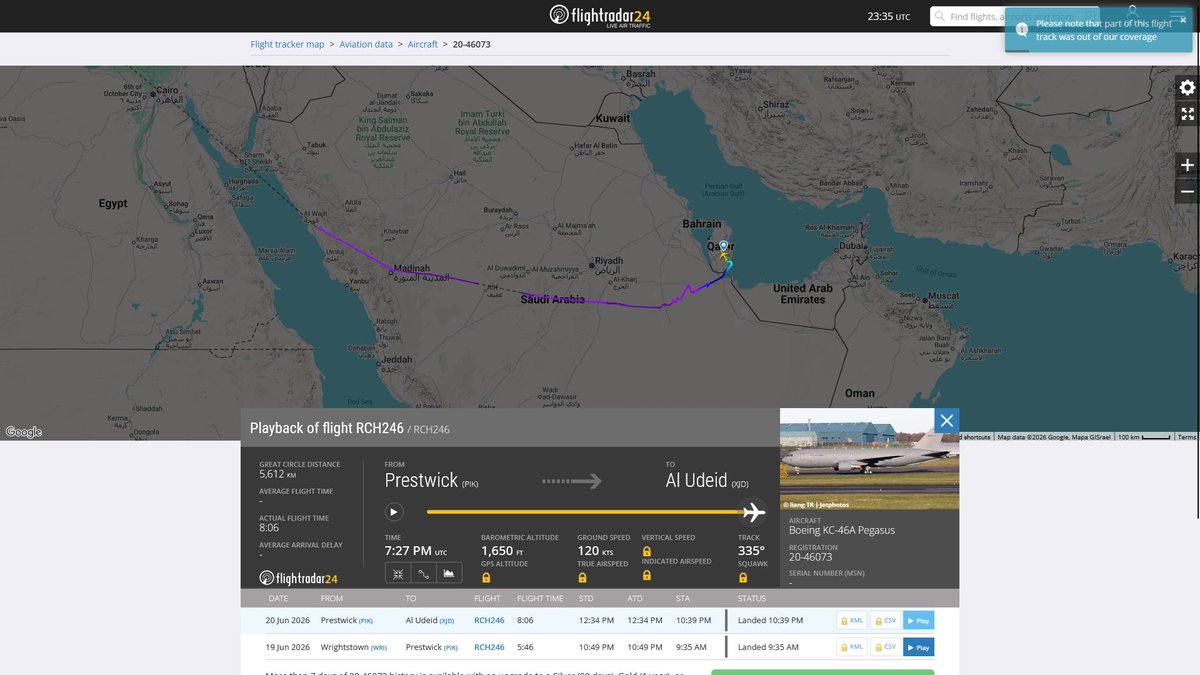
Task: Open the RCH246 link in the 19 Jun row
Action: pos(489,647)
